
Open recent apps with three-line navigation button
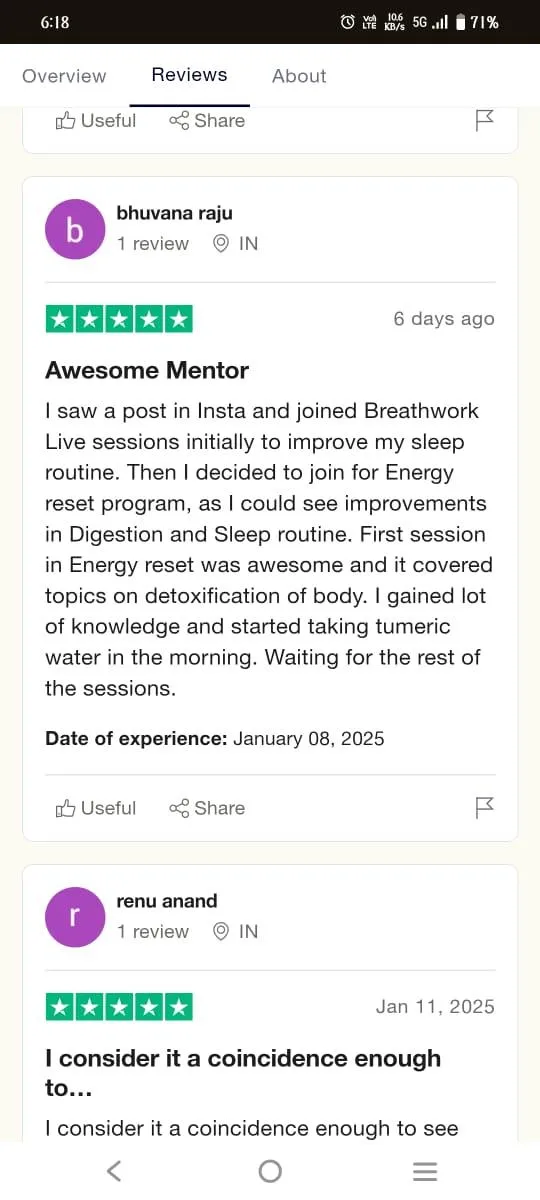click(425, 1171)
